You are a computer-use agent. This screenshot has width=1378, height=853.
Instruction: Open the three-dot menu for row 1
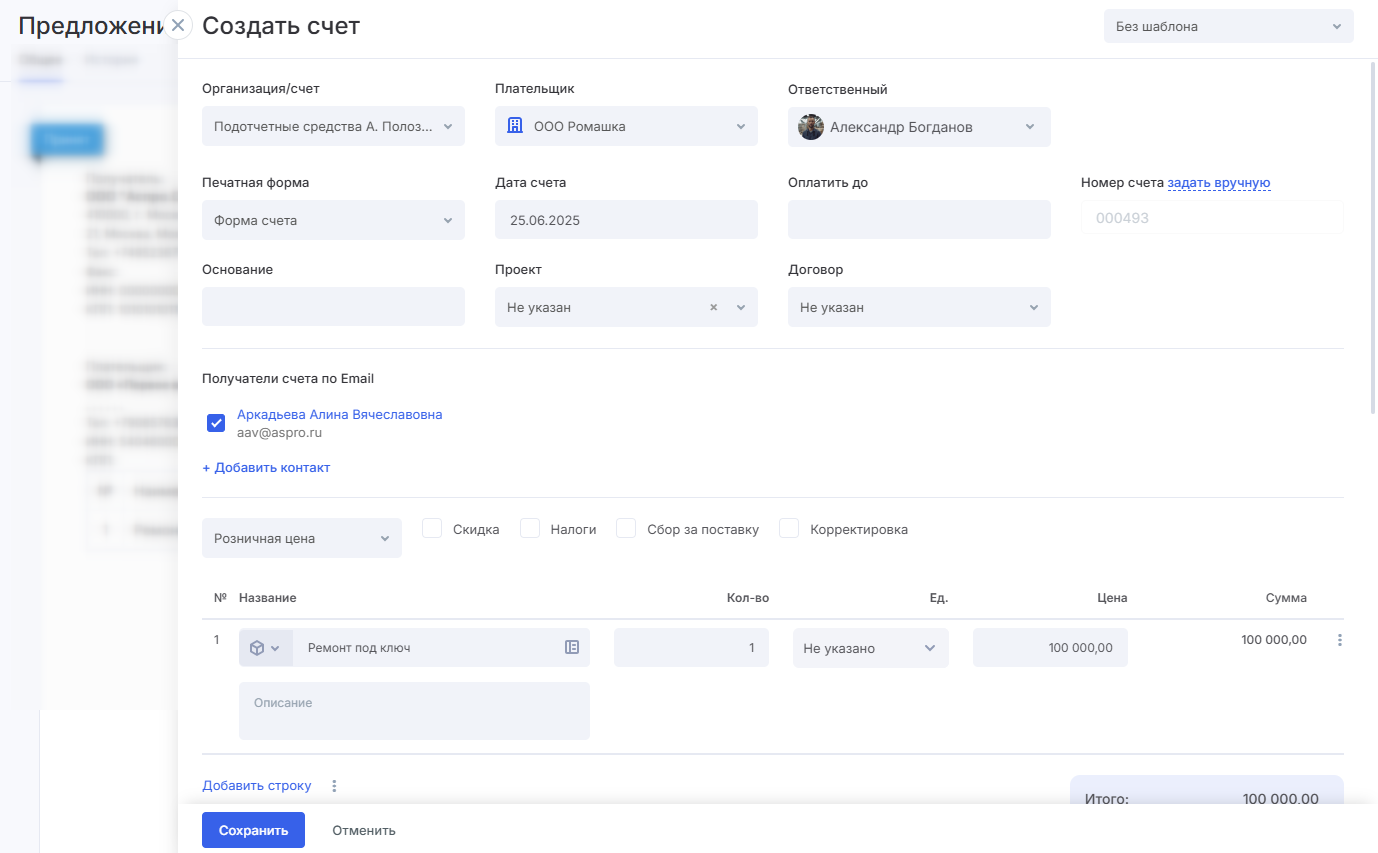point(1340,641)
